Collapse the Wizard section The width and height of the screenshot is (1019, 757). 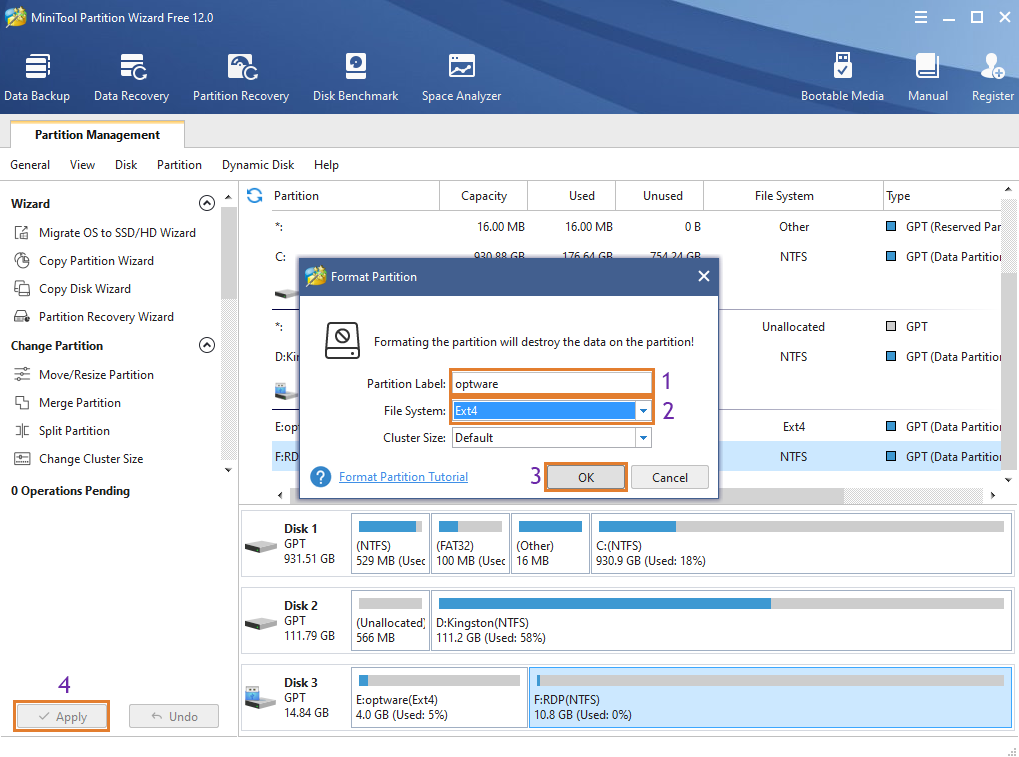click(207, 203)
